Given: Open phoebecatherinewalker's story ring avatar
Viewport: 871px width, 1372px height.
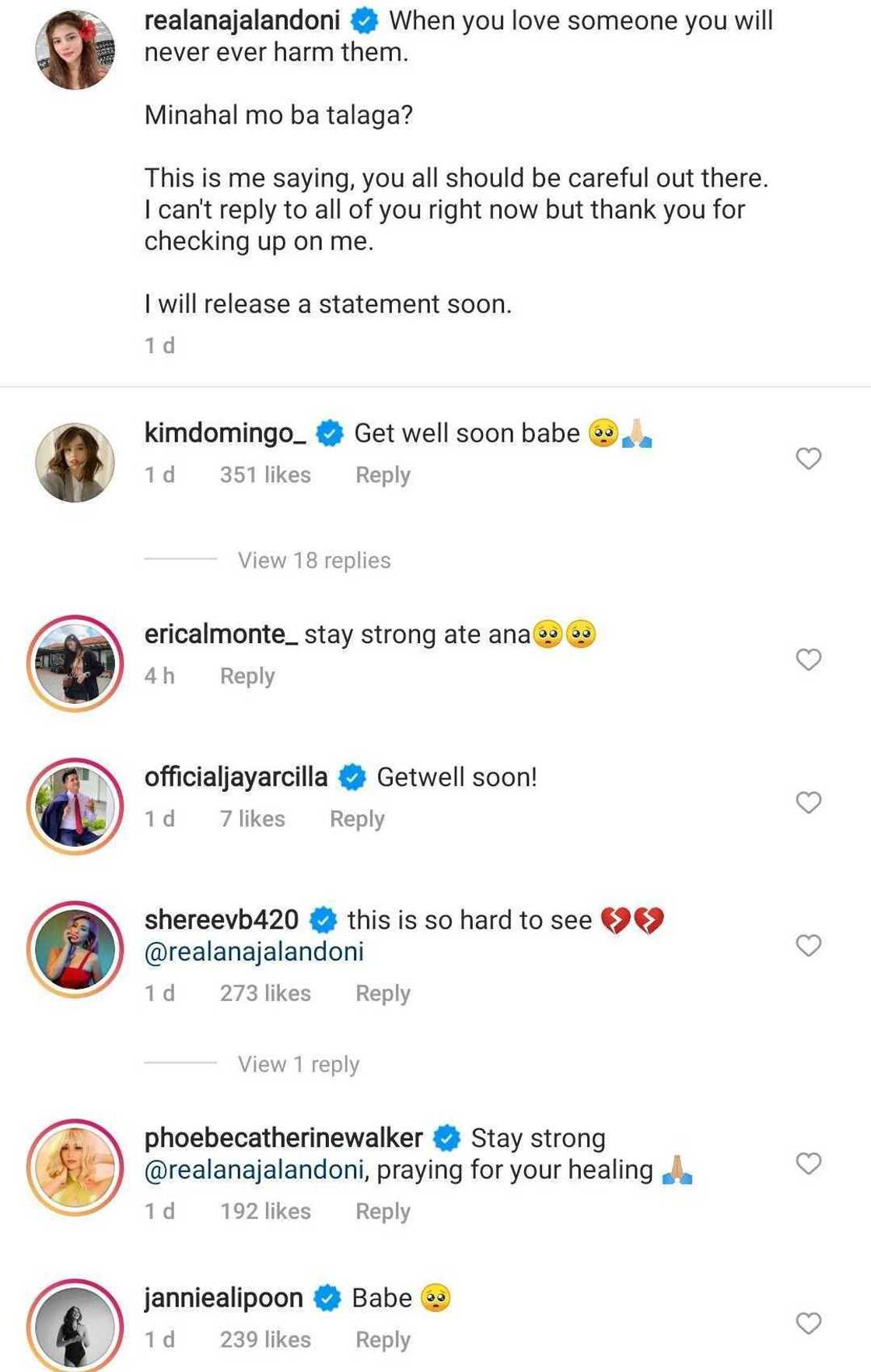Looking at the screenshot, I should (x=75, y=1167).
